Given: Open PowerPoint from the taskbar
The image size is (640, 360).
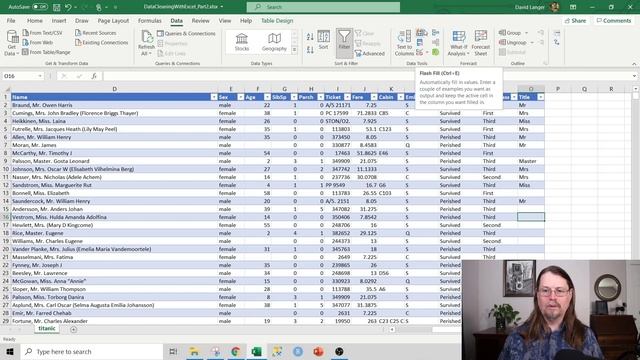Looking at the screenshot, I should (x=318, y=351).
